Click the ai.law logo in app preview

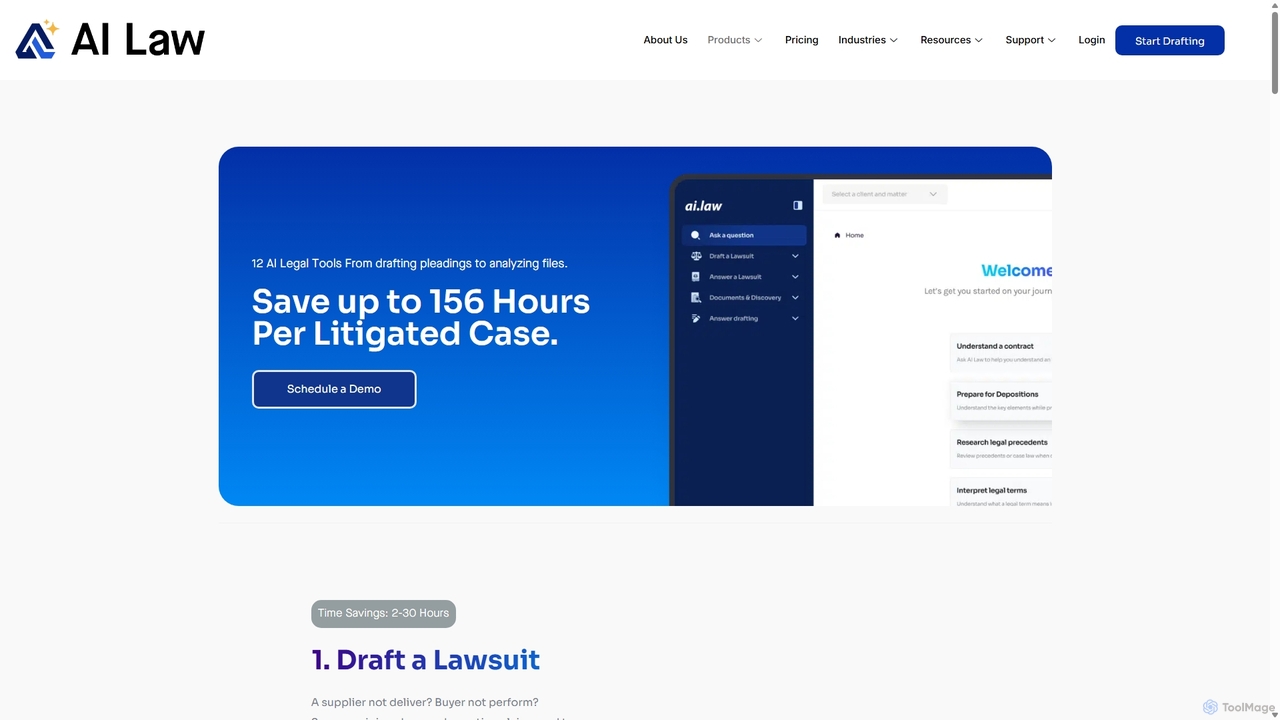[703, 205]
